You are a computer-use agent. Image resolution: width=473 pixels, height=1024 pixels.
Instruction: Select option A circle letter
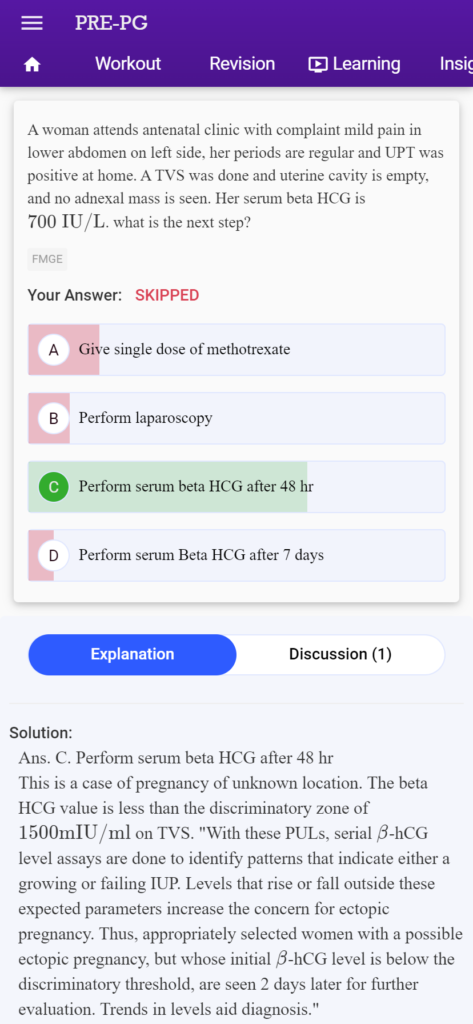[x=54, y=349]
